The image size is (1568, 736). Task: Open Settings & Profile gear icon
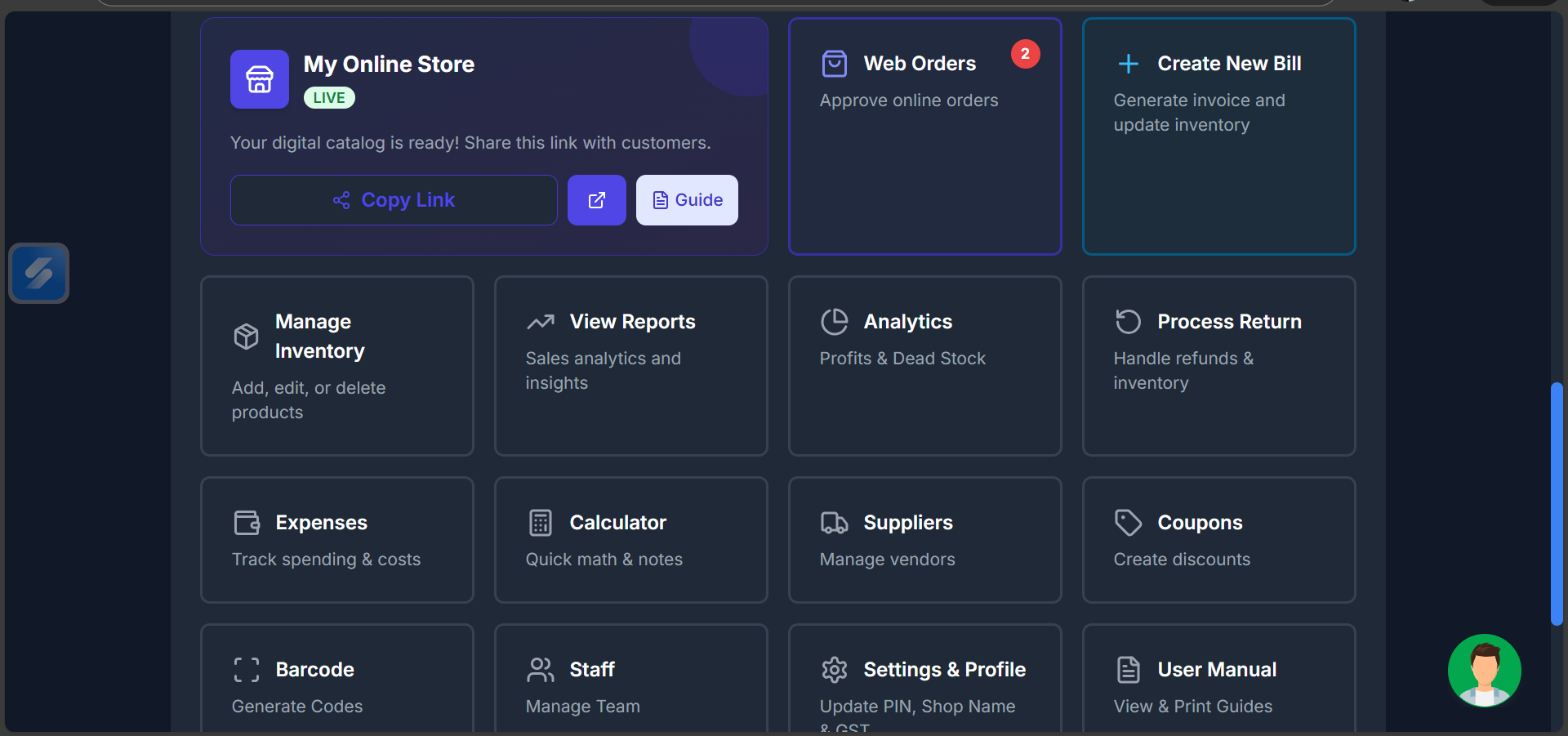[x=834, y=670]
